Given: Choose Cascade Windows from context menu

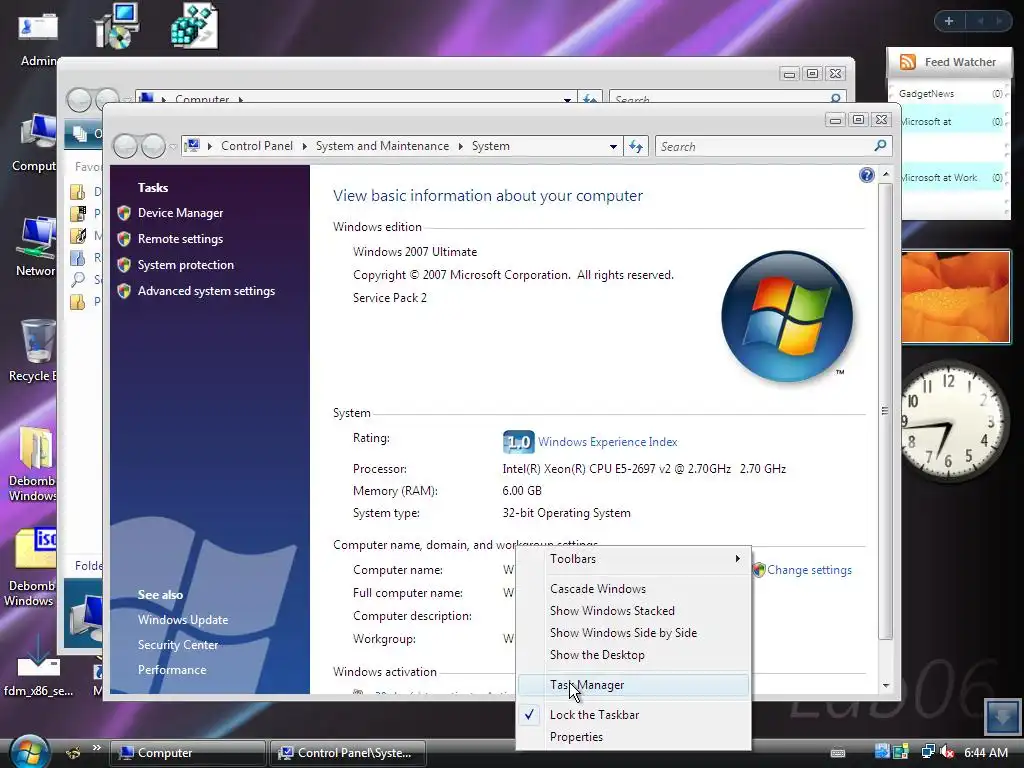Looking at the screenshot, I should click(633, 589).
